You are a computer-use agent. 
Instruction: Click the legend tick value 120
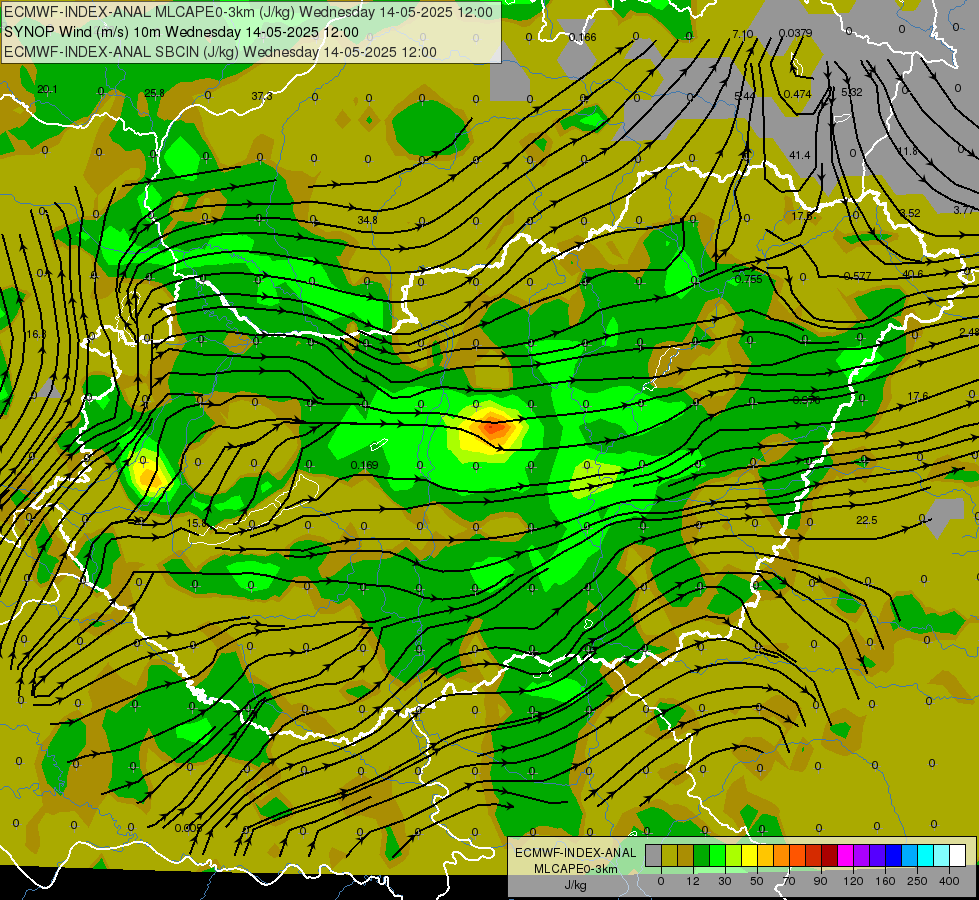pyautogui.click(x=853, y=881)
